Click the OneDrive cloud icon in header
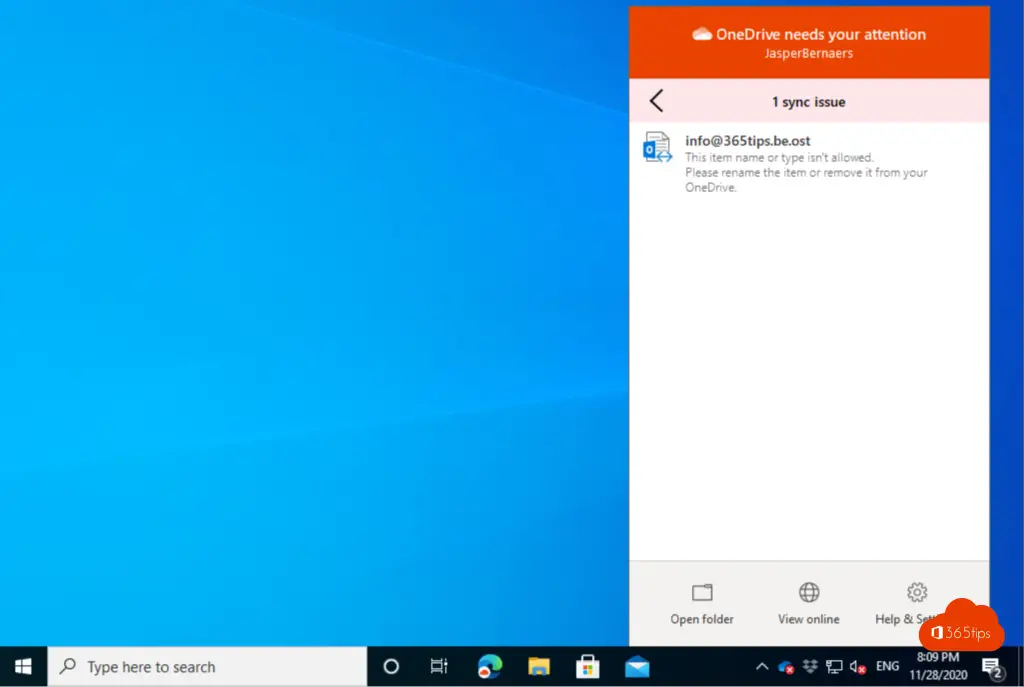Image resolution: width=1024 pixels, height=687 pixels. coord(702,34)
